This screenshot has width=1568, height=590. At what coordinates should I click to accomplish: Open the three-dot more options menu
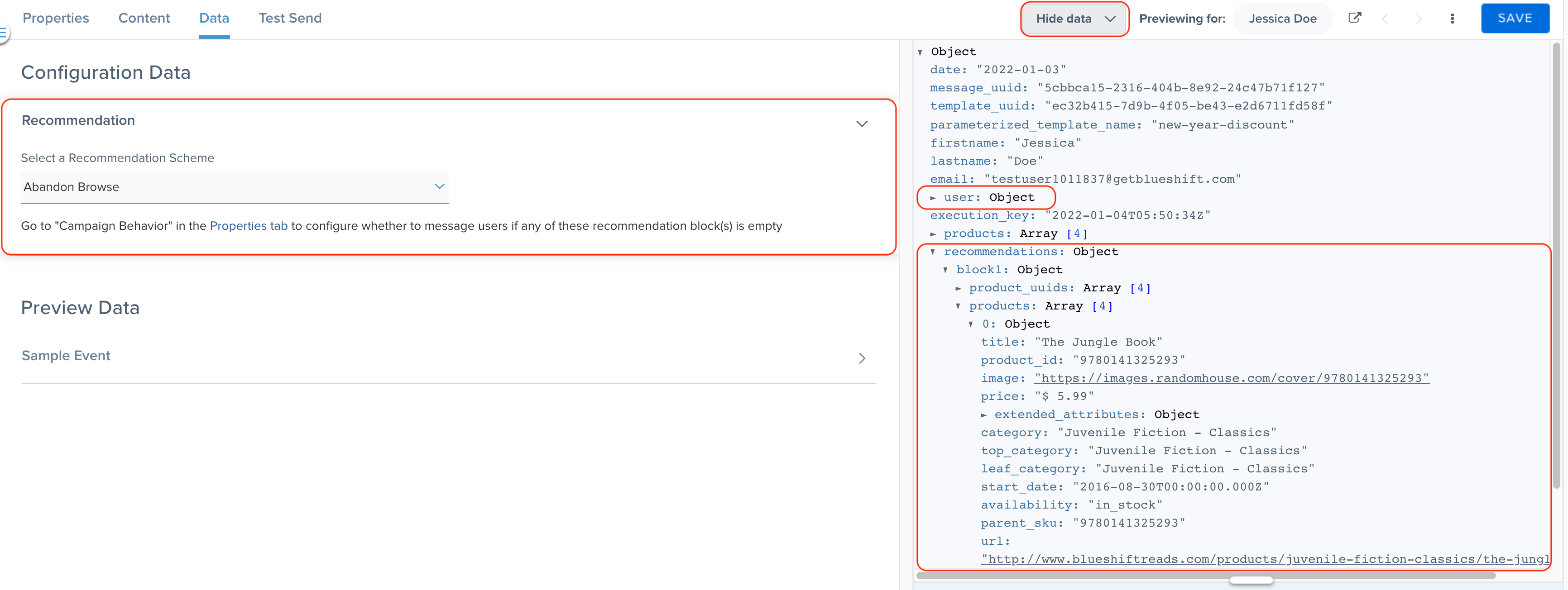click(1453, 19)
